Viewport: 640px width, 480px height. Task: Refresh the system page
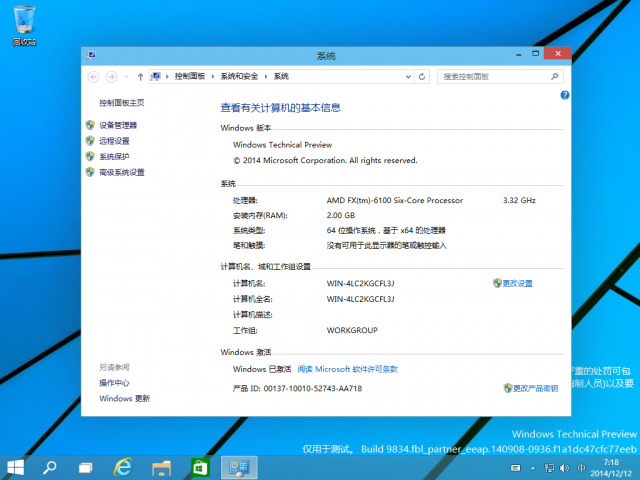point(422,76)
